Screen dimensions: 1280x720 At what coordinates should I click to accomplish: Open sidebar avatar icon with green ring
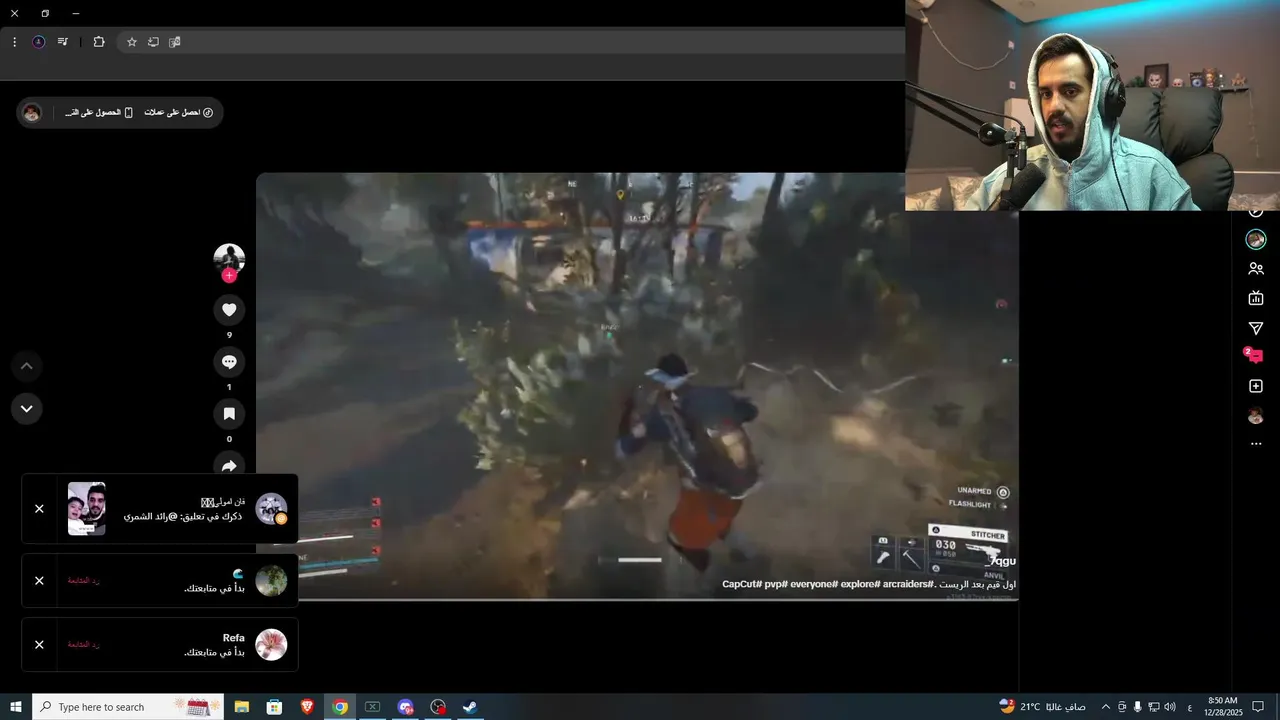pos(1256,240)
